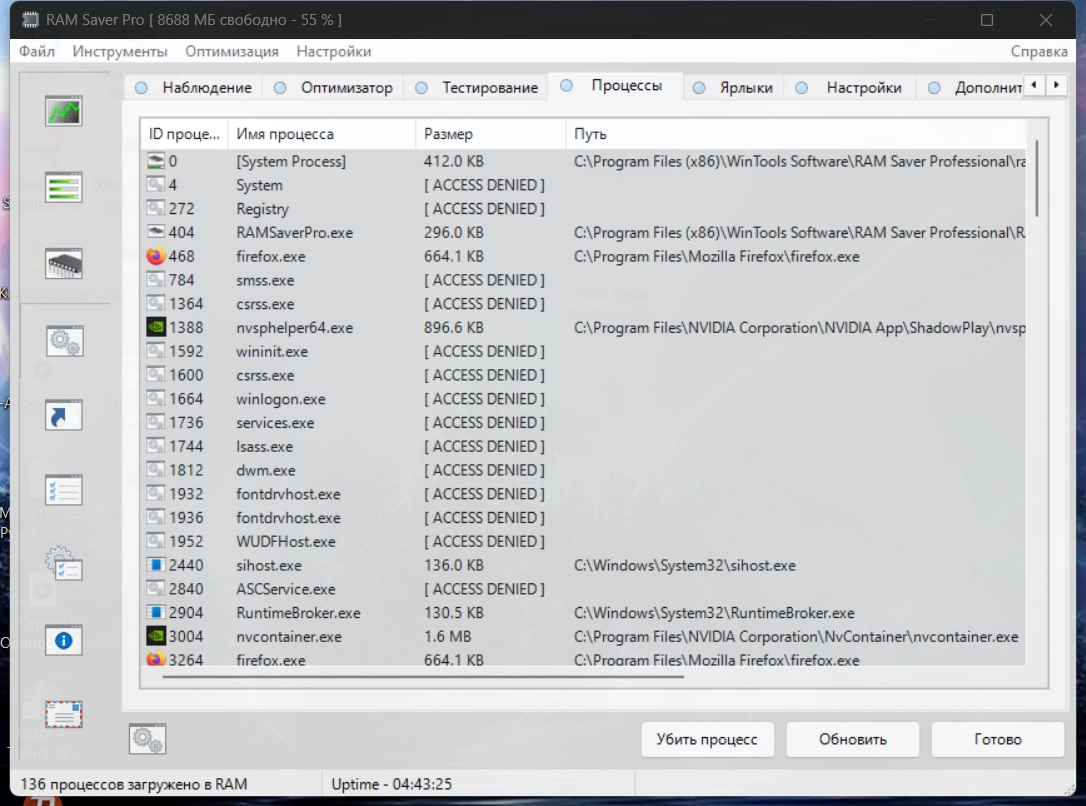Click icon of dwm.exe row
Image resolution: width=1086 pixels, height=806 pixels.
(156, 470)
